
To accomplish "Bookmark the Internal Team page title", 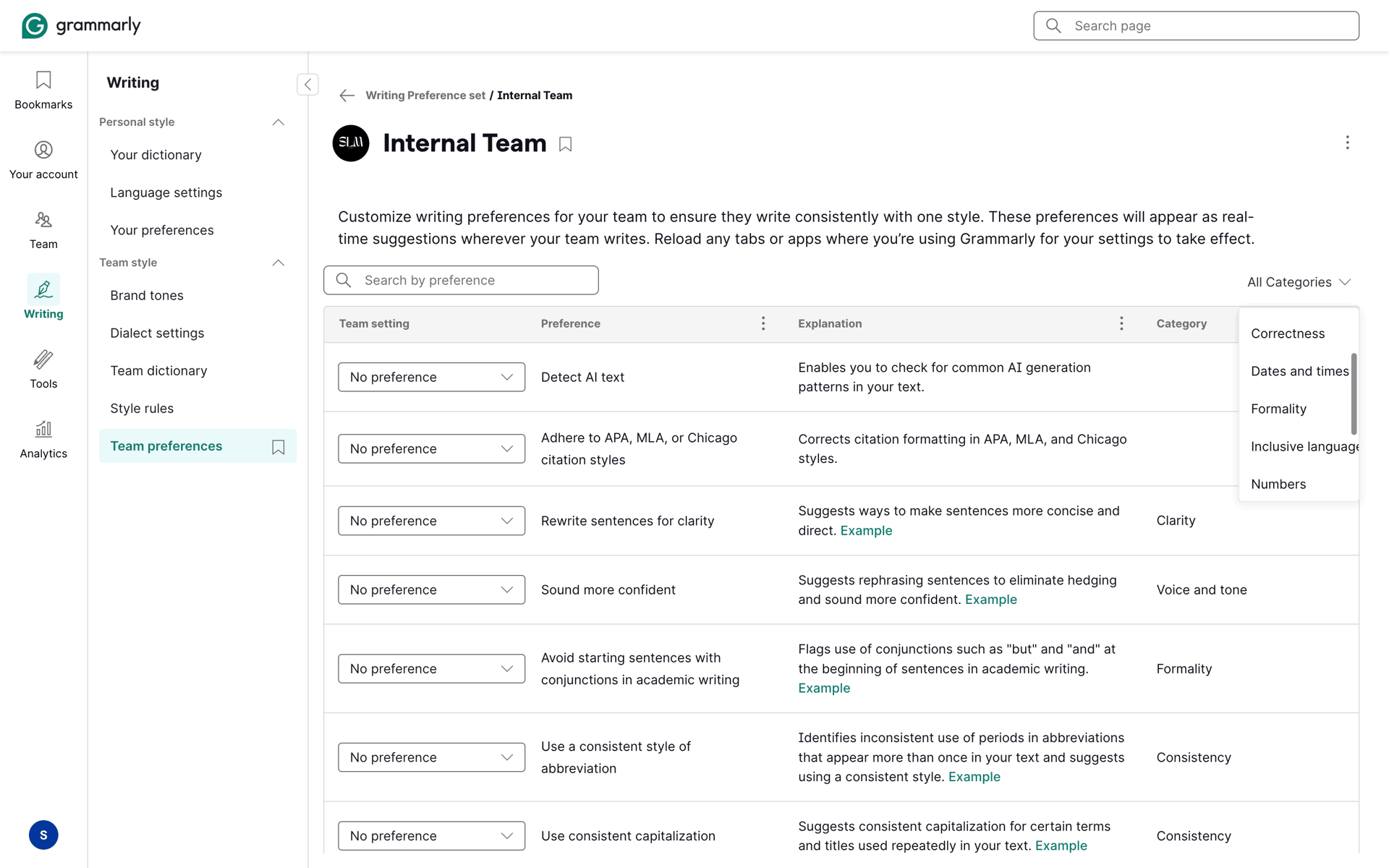I will (x=566, y=144).
